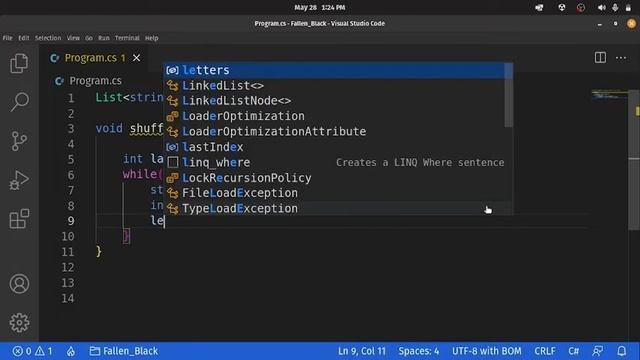Click the 'void' keyword on line 3

pos(109,129)
